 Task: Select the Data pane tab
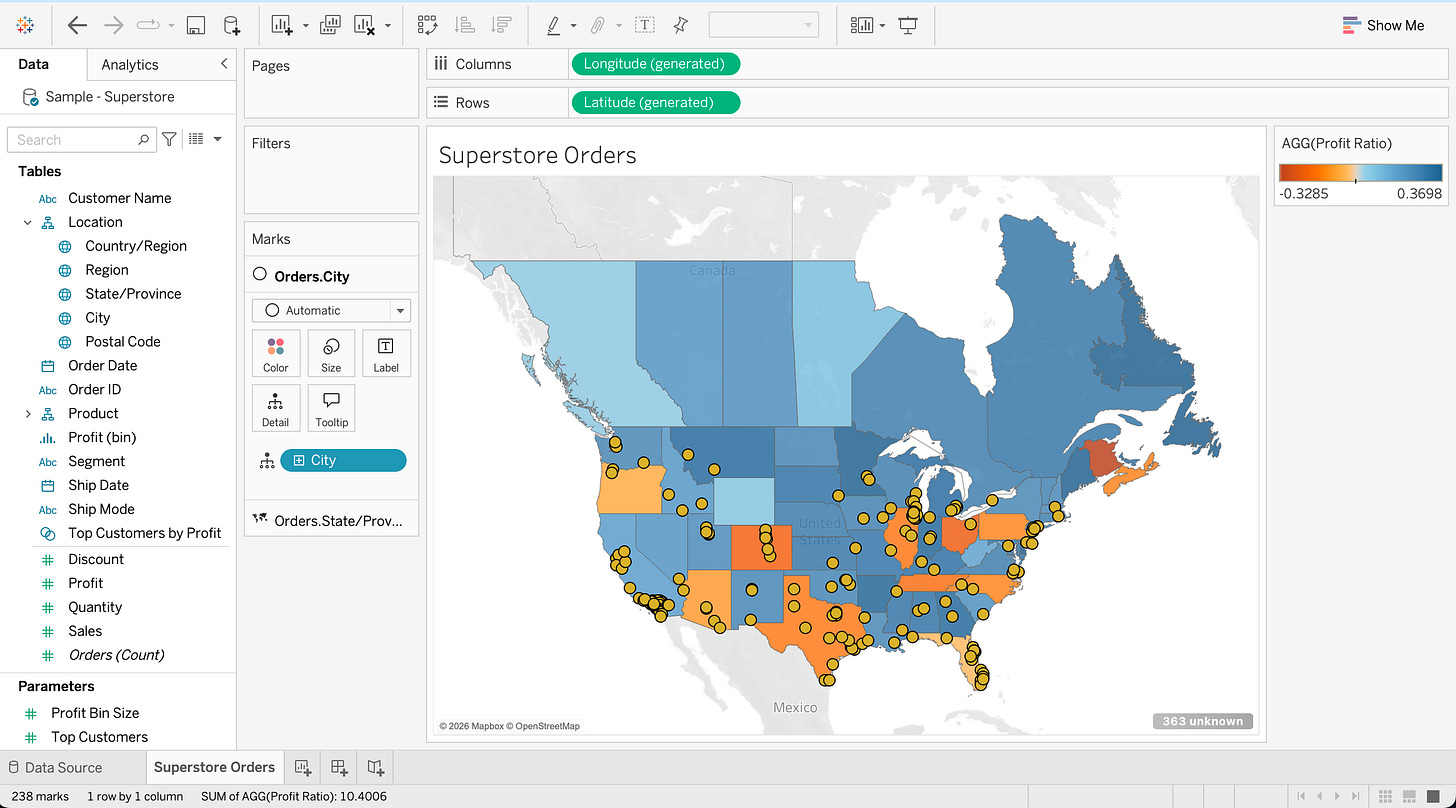pyautogui.click(x=34, y=64)
